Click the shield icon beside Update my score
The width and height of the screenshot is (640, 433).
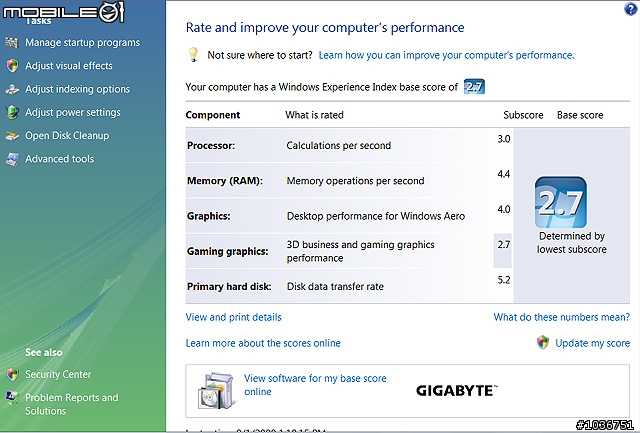(x=543, y=342)
